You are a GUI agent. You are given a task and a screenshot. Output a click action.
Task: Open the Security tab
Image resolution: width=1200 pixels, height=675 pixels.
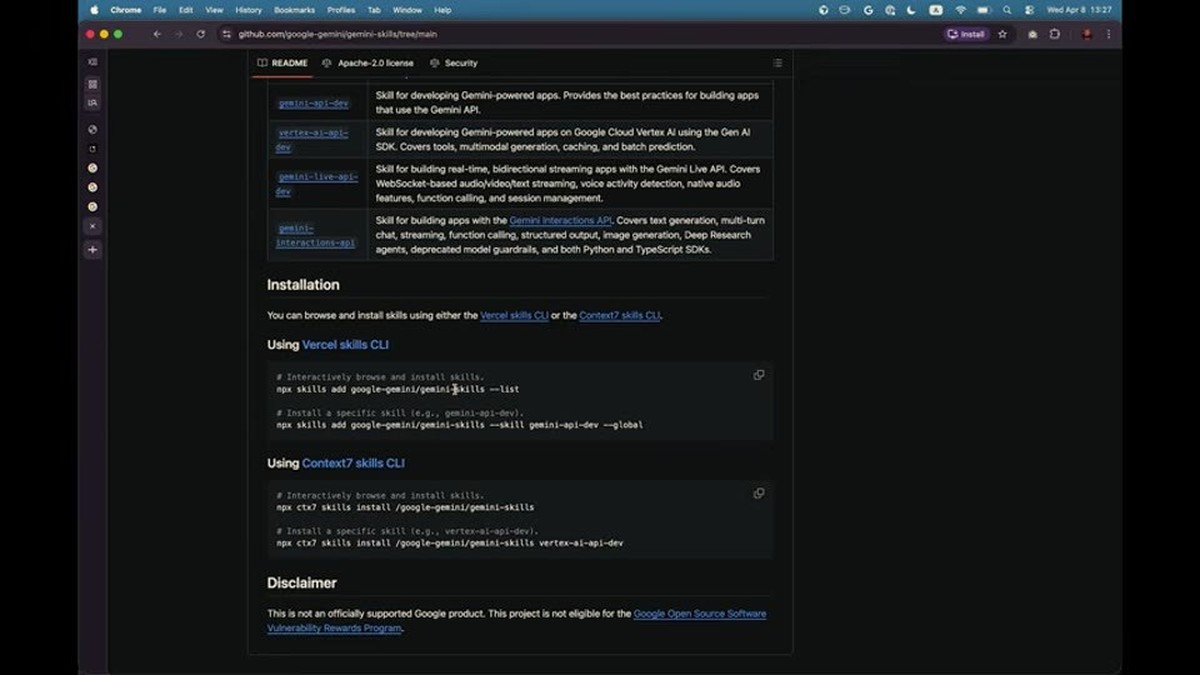(x=453, y=63)
